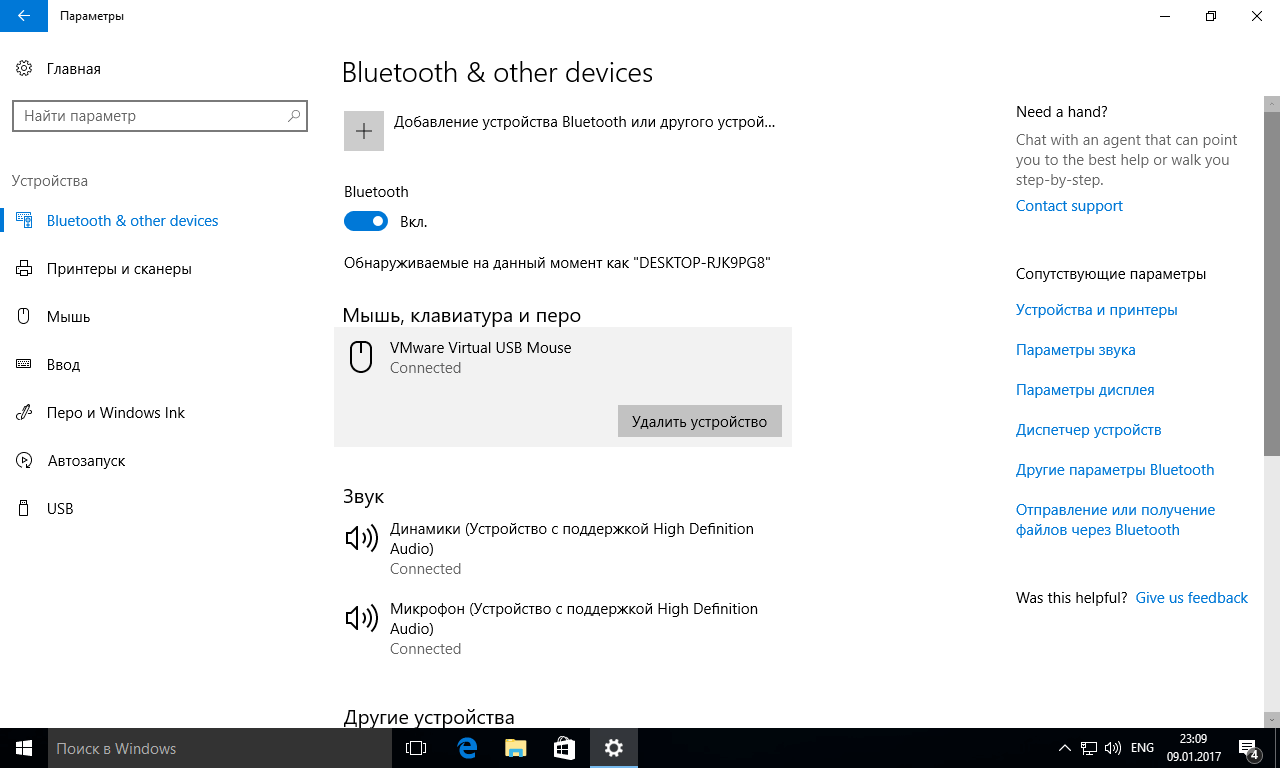The height and width of the screenshot is (768, 1280).
Task: Click the volume icon in the system tray
Action: pyautogui.click(x=1112, y=747)
